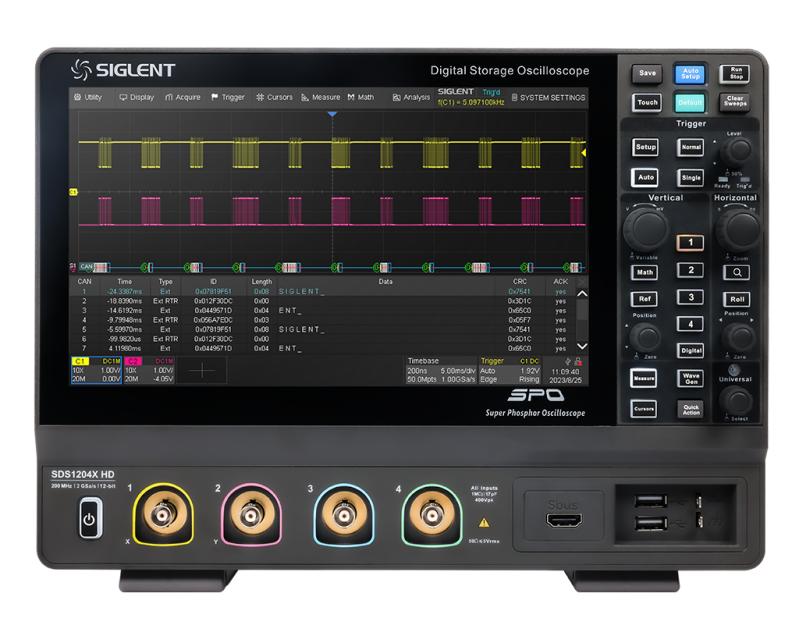Click the green channel 4 BNC connector
The height and width of the screenshot is (629, 799).
(x=432, y=515)
